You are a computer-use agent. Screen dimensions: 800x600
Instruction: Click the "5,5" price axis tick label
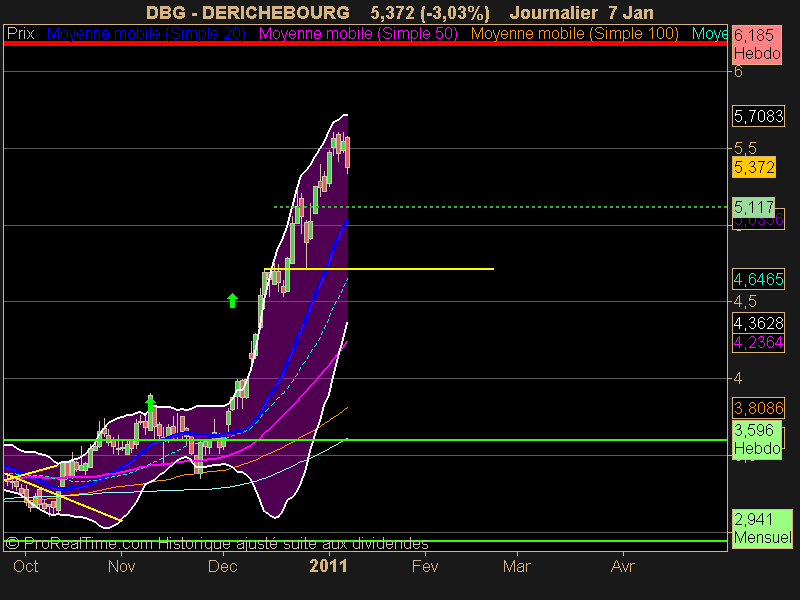pos(745,148)
